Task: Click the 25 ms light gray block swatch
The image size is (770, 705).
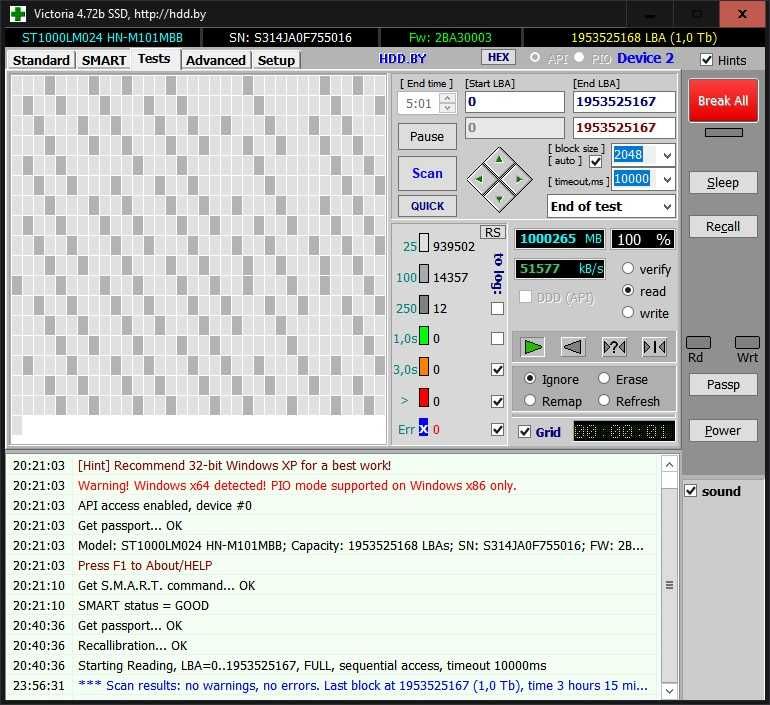Action: pyautogui.click(x=423, y=243)
